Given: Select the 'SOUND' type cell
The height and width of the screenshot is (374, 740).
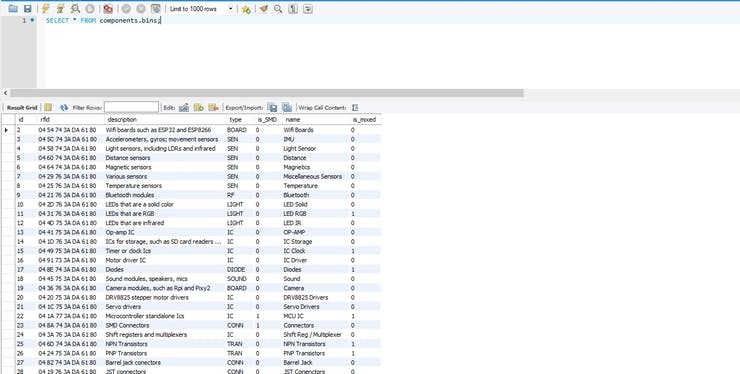Looking at the screenshot, I should pos(240,279).
